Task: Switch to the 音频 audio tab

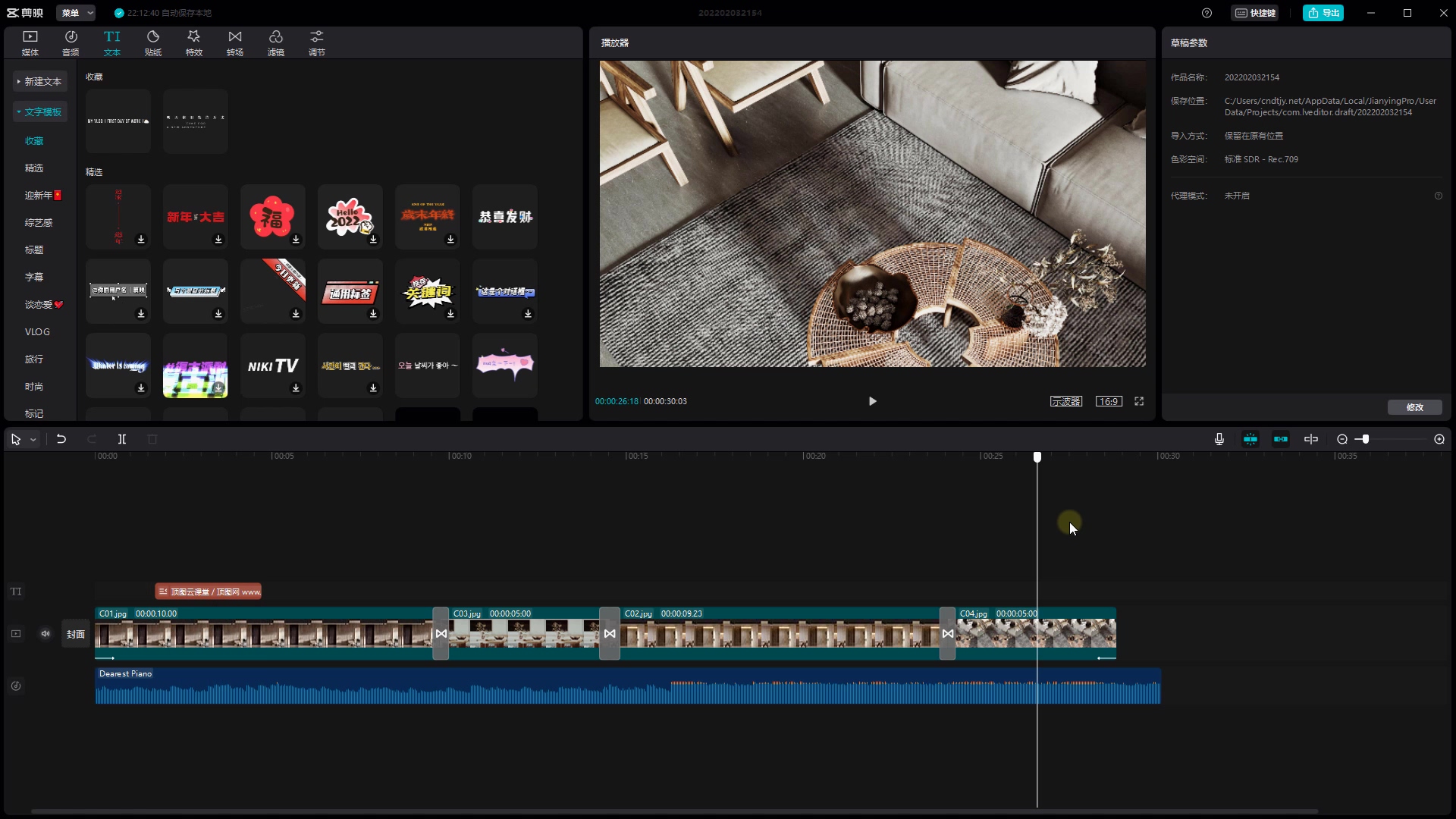Action: coord(71,42)
